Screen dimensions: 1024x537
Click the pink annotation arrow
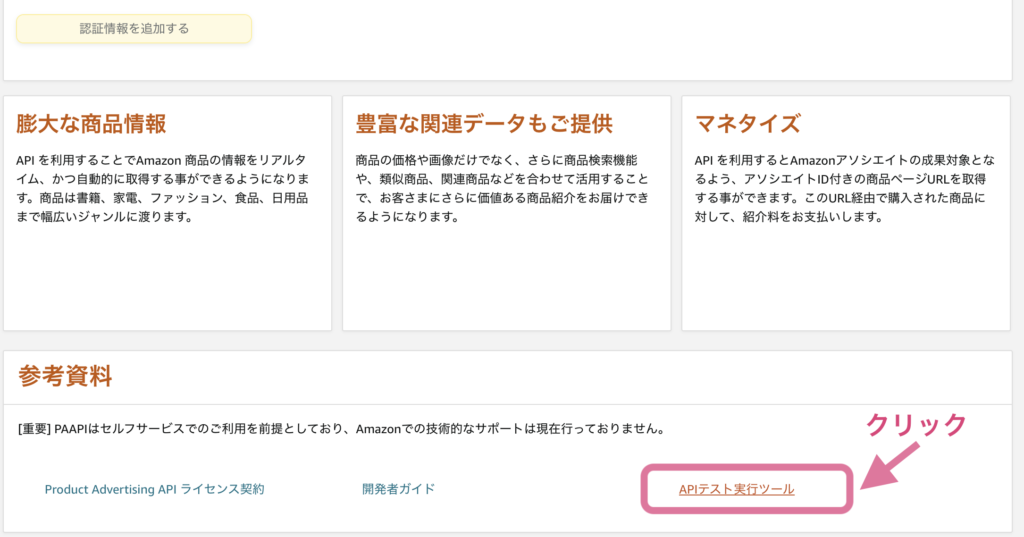[889, 466]
